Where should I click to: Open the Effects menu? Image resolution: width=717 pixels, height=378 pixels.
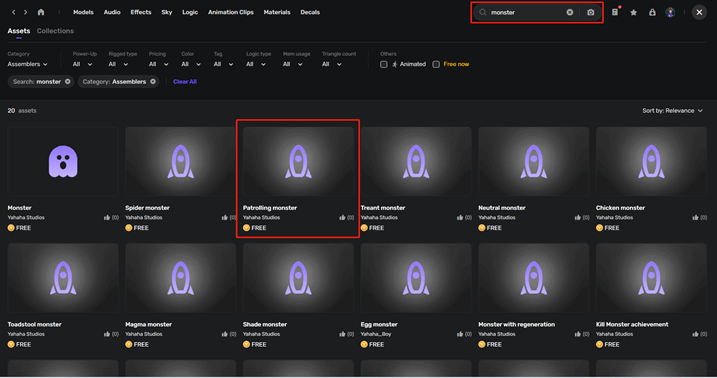coord(141,12)
